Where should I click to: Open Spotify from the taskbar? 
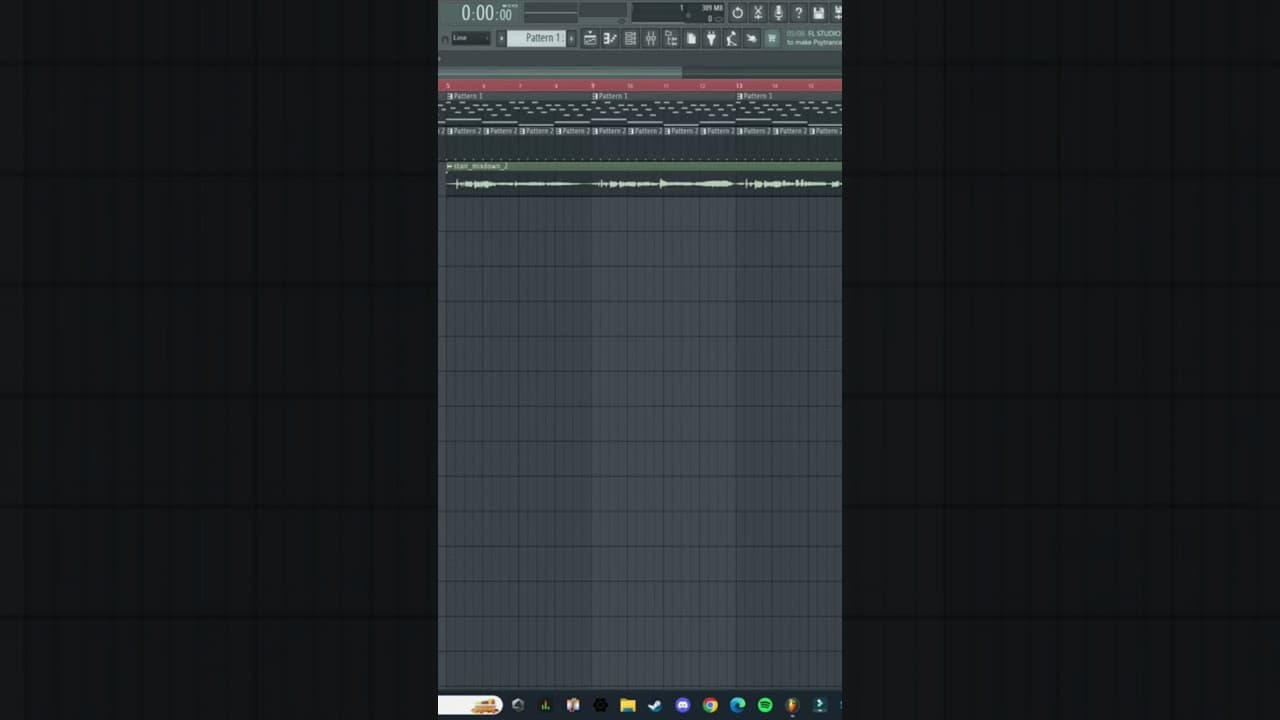[765, 705]
